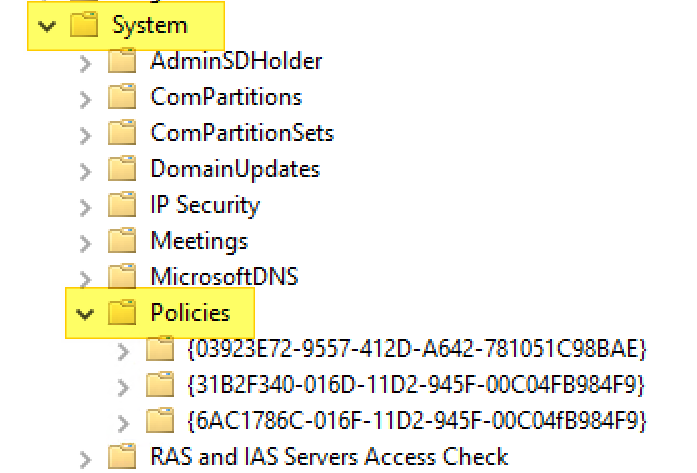Collapse the Policies folder node
The width and height of the screenshot is (697, 473).
click(85, 314)
